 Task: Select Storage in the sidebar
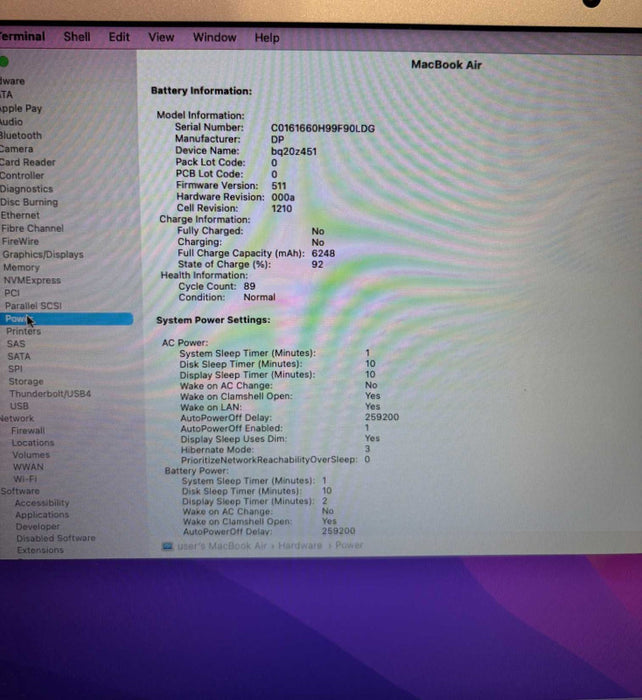pos(26,381)
